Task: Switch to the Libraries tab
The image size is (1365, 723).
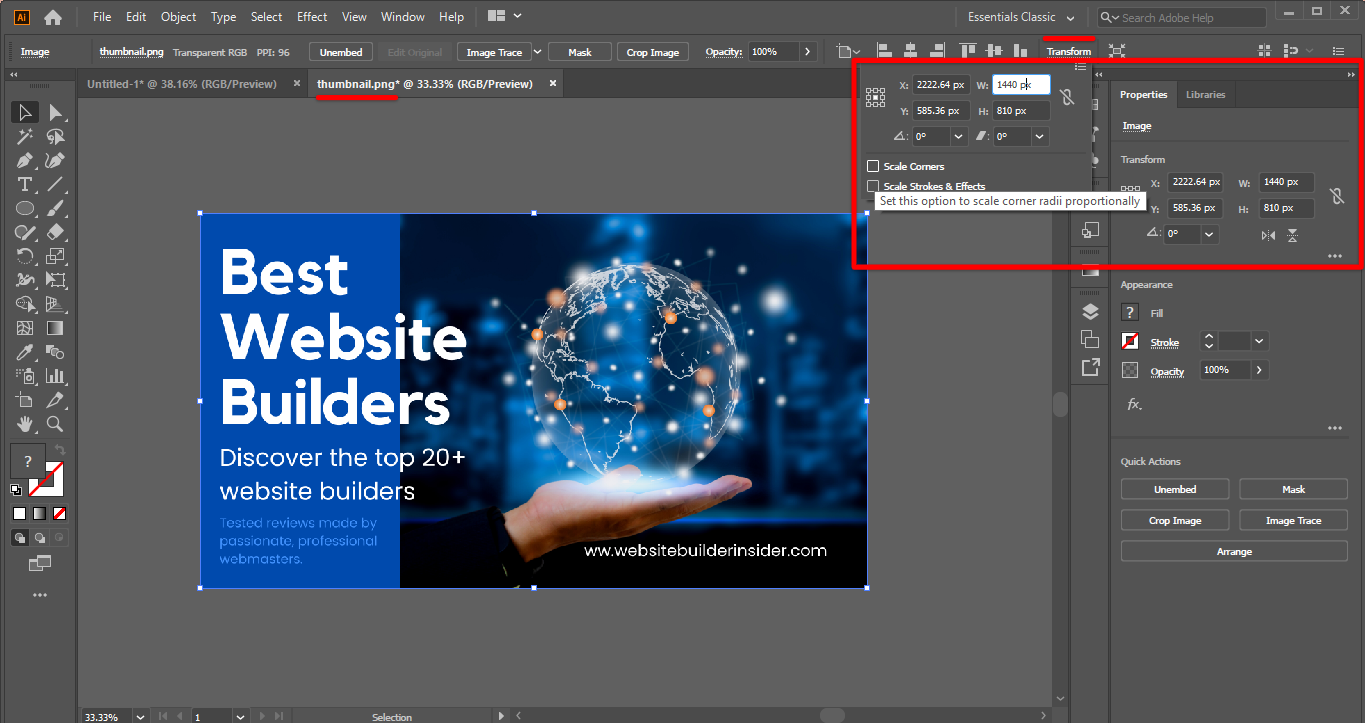Action: 1205,94
